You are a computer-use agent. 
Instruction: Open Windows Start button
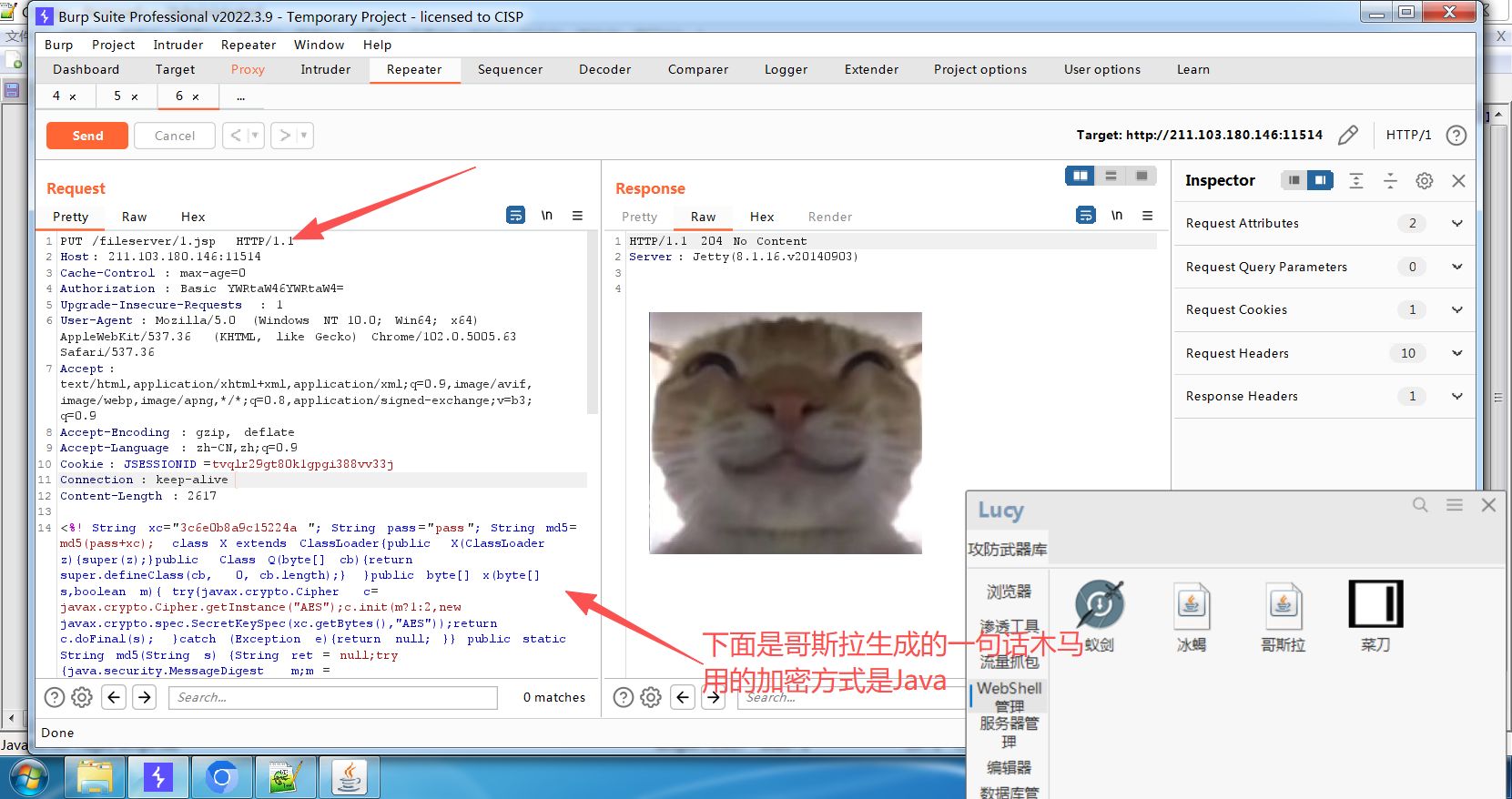pyautogui.click(x=27, y=778)
